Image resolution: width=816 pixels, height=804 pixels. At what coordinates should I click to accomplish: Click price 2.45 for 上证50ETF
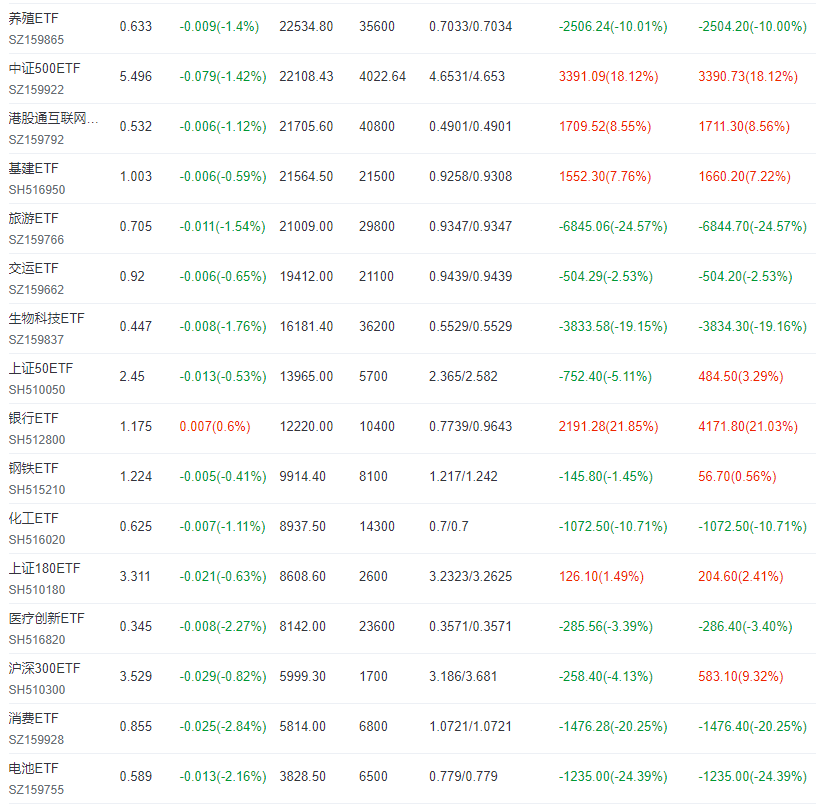132,376
